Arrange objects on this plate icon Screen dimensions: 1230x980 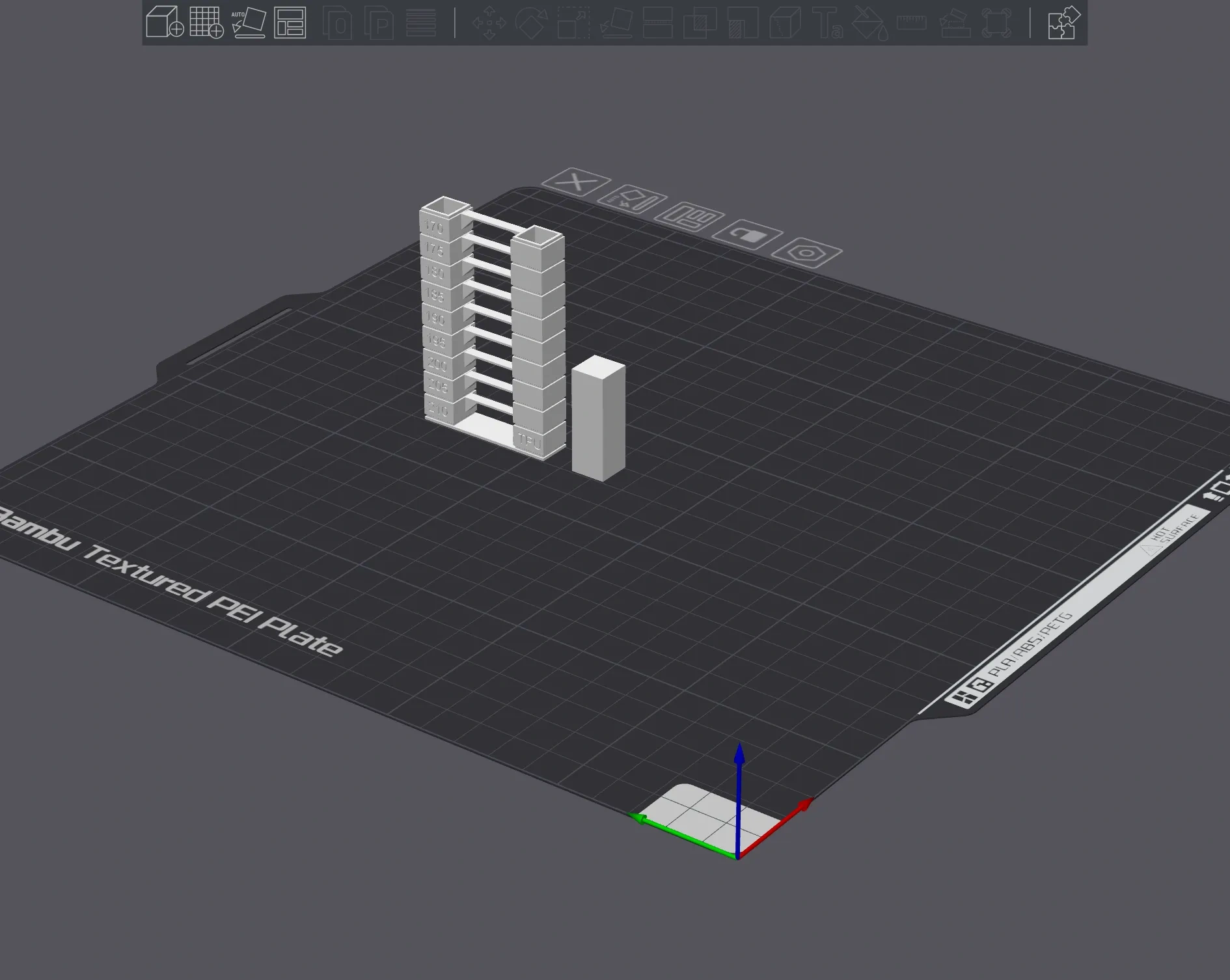[x=689, y=217]
